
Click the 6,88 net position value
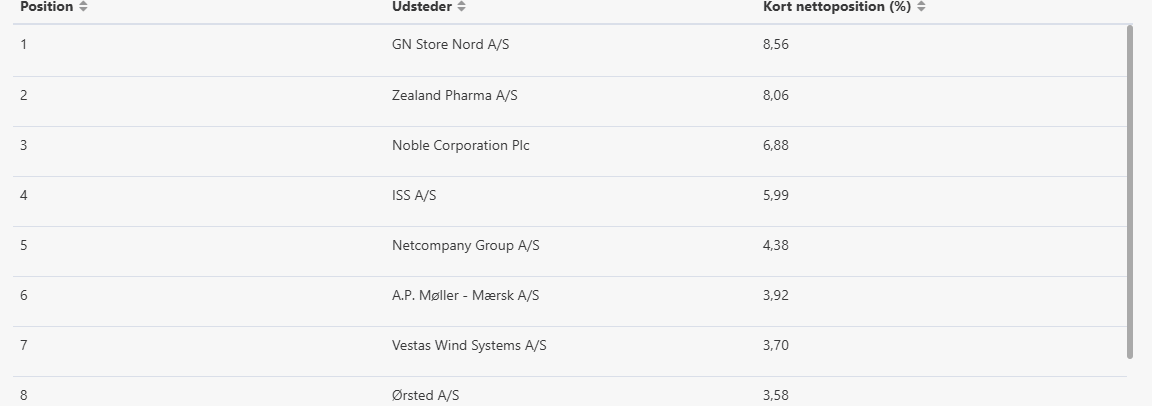[x=776, y=145]
